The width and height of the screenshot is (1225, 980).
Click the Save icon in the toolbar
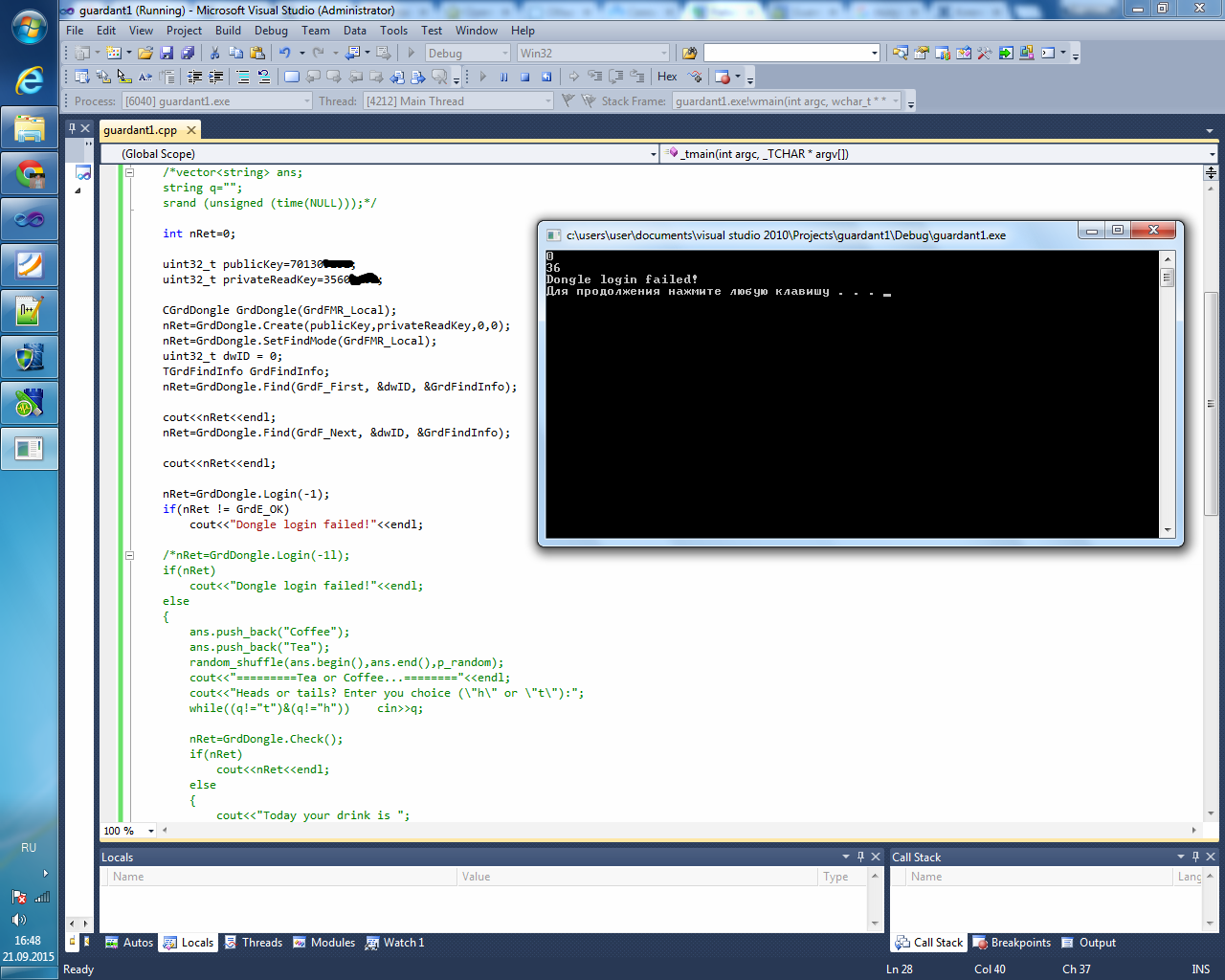167,54
